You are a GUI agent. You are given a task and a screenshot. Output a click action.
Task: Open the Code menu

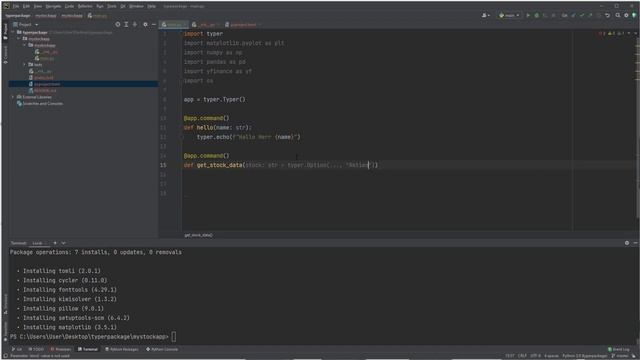[69, 6]
